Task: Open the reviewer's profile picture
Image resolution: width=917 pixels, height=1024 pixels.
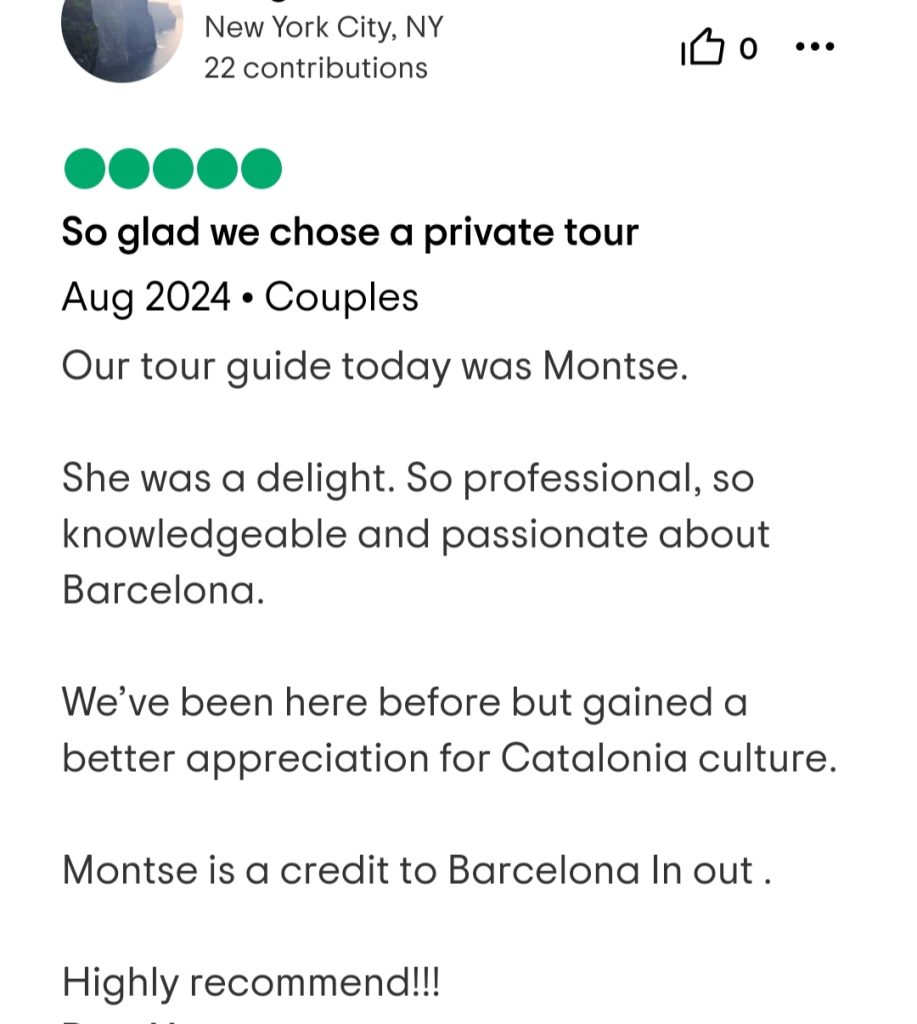Action: click(x=122, y=35)
